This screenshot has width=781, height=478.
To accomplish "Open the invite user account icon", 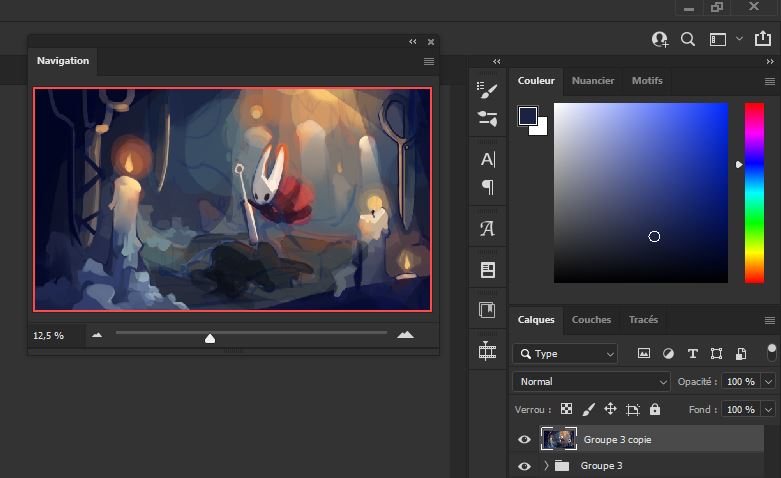I will pos(660,39).
